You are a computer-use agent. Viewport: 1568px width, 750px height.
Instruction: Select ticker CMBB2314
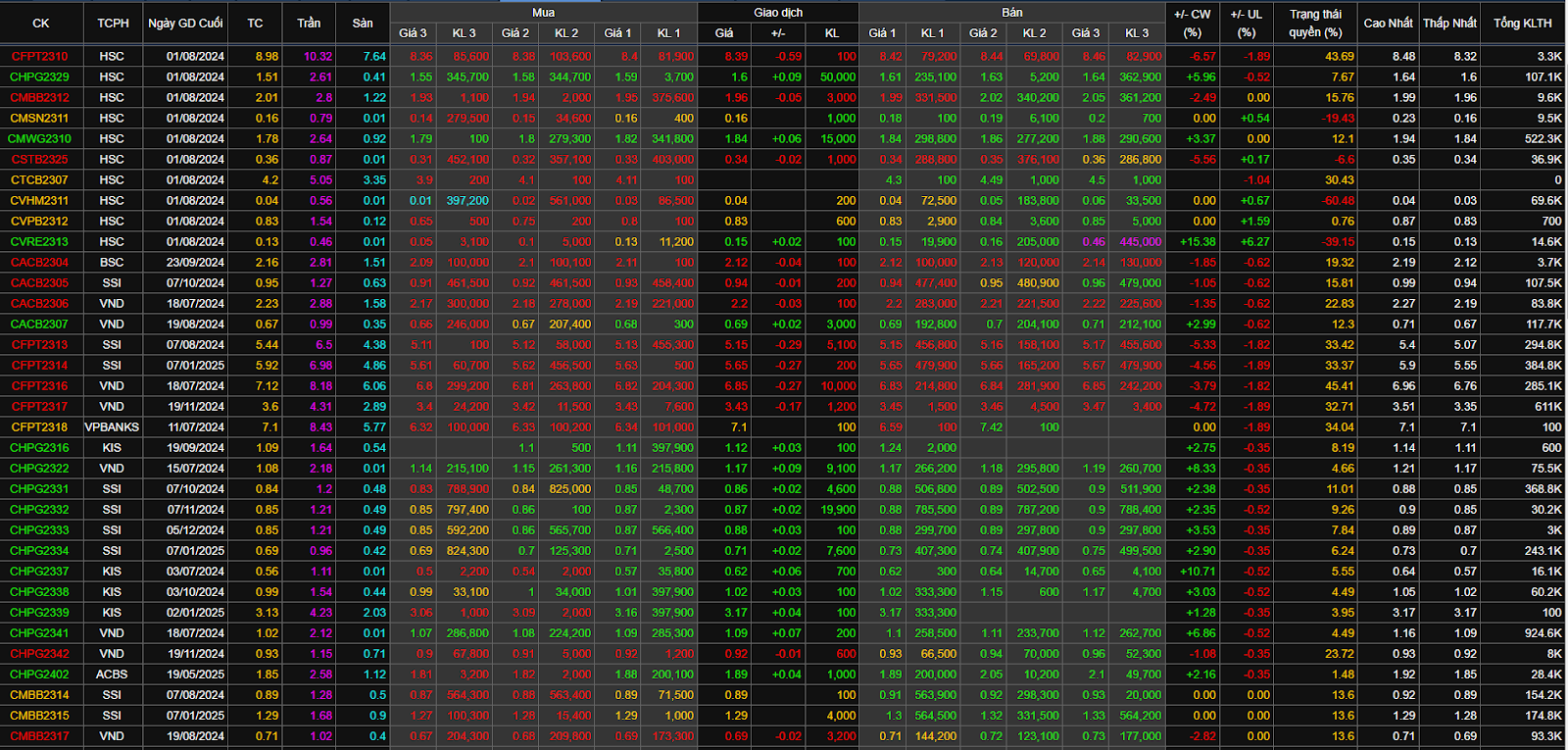click(40, 695)
